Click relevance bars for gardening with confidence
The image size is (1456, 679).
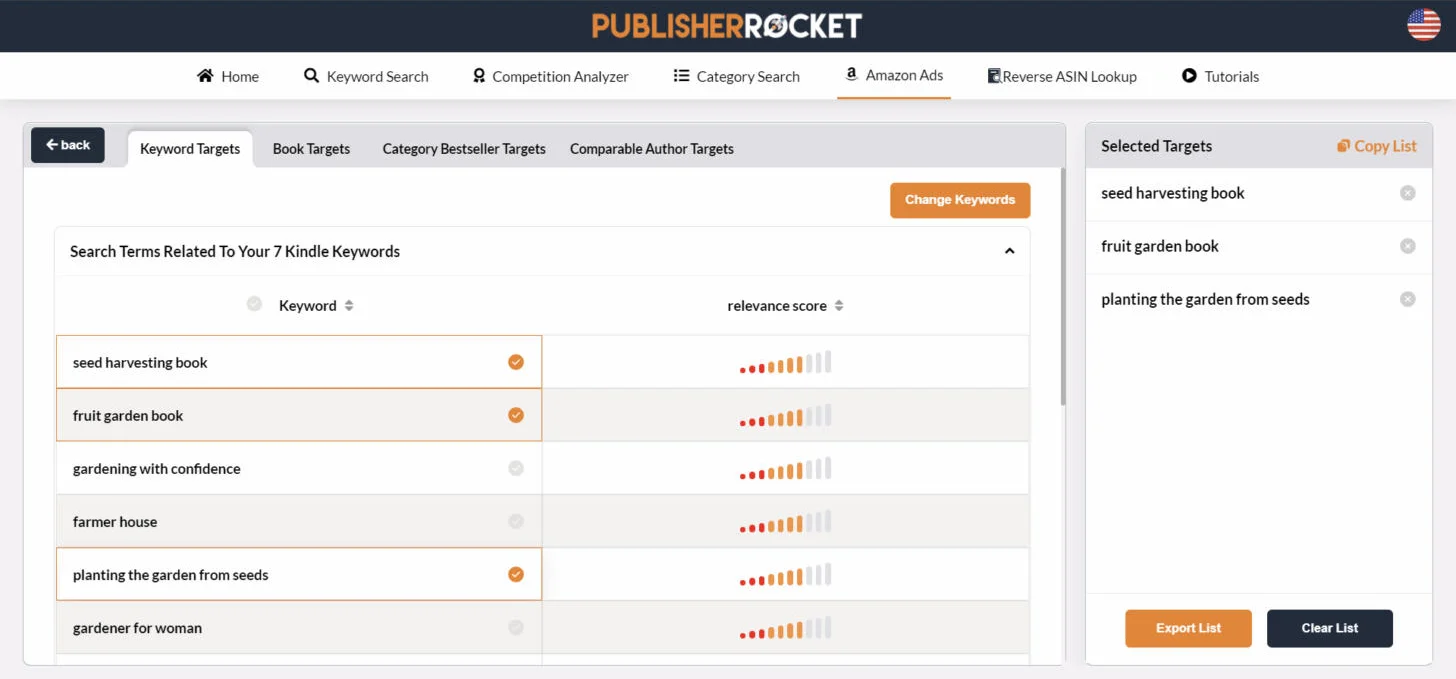[786, 469]
